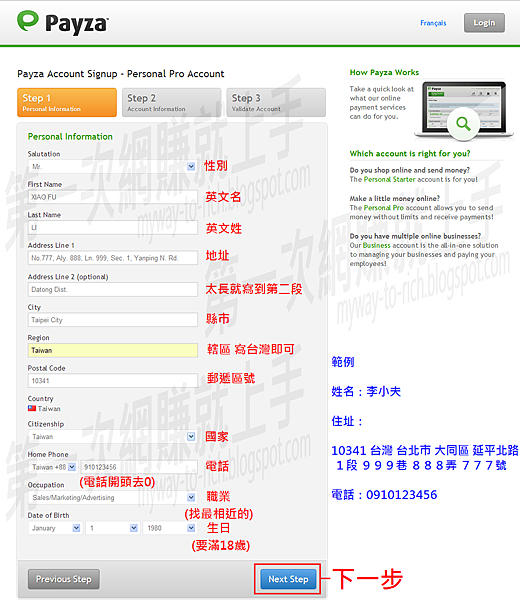This screenshot has width=520, height=600.
Task: Click the Next Step button
Action: 288,579
